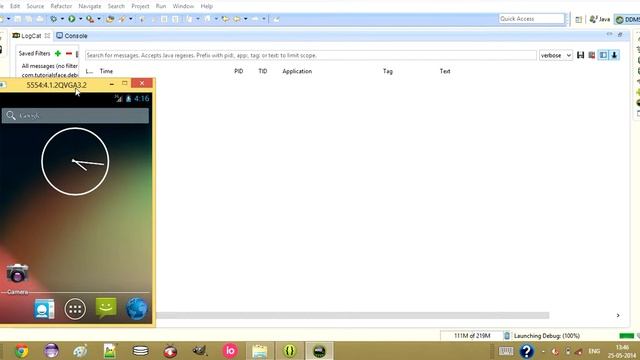
Task: Open the Contacts app in the emulator dock
Action: pyautogui.click(x=44, y=309)
